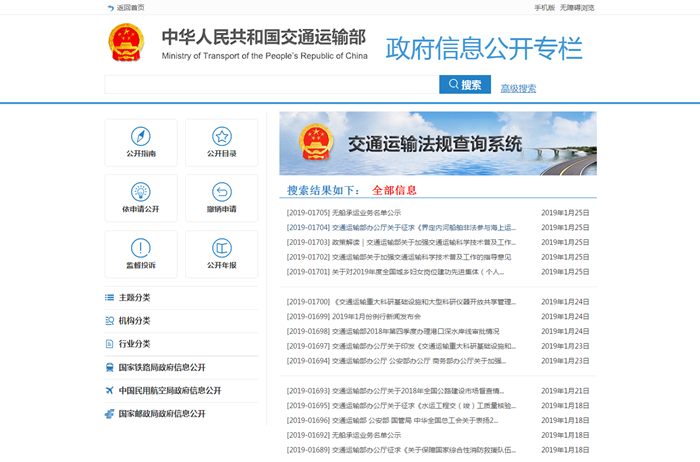Click date 2019年1月18日 on row [2019-01689]
This screenshot has width=700, height=462.
coord(565,450)
